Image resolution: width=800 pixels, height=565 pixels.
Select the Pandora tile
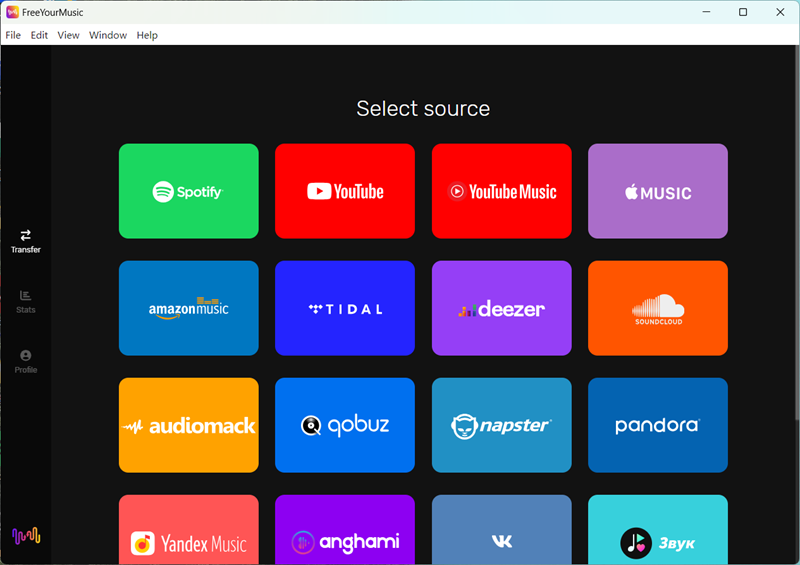658,425
